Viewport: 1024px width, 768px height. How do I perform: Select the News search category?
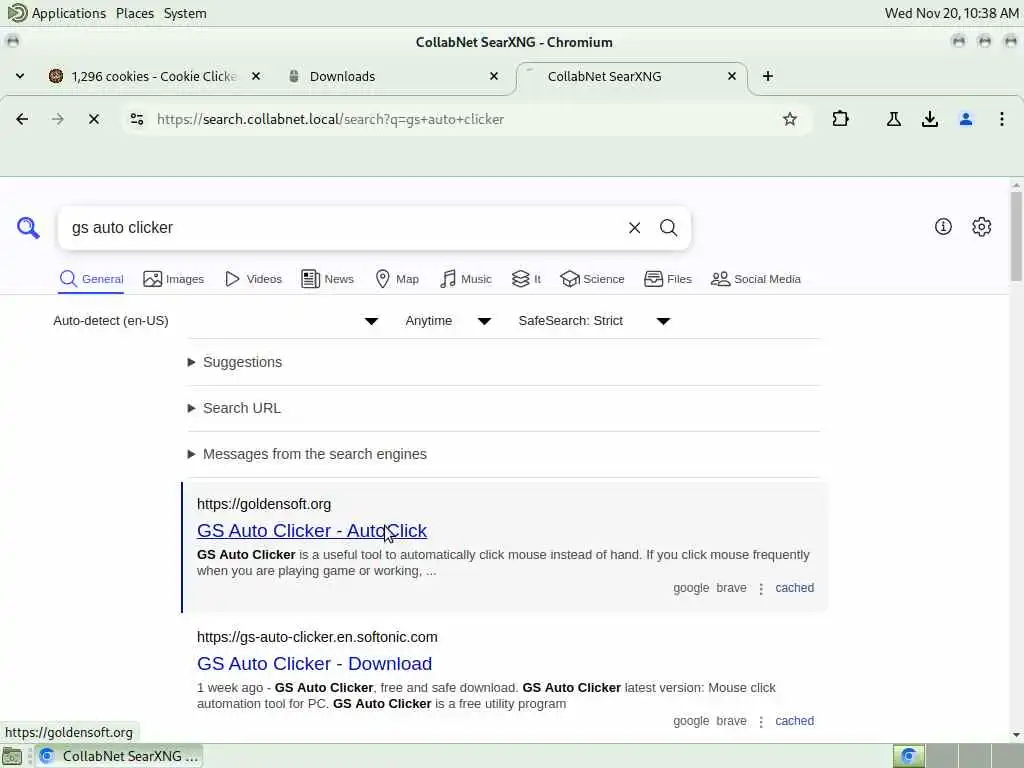(x=327, y=279)
